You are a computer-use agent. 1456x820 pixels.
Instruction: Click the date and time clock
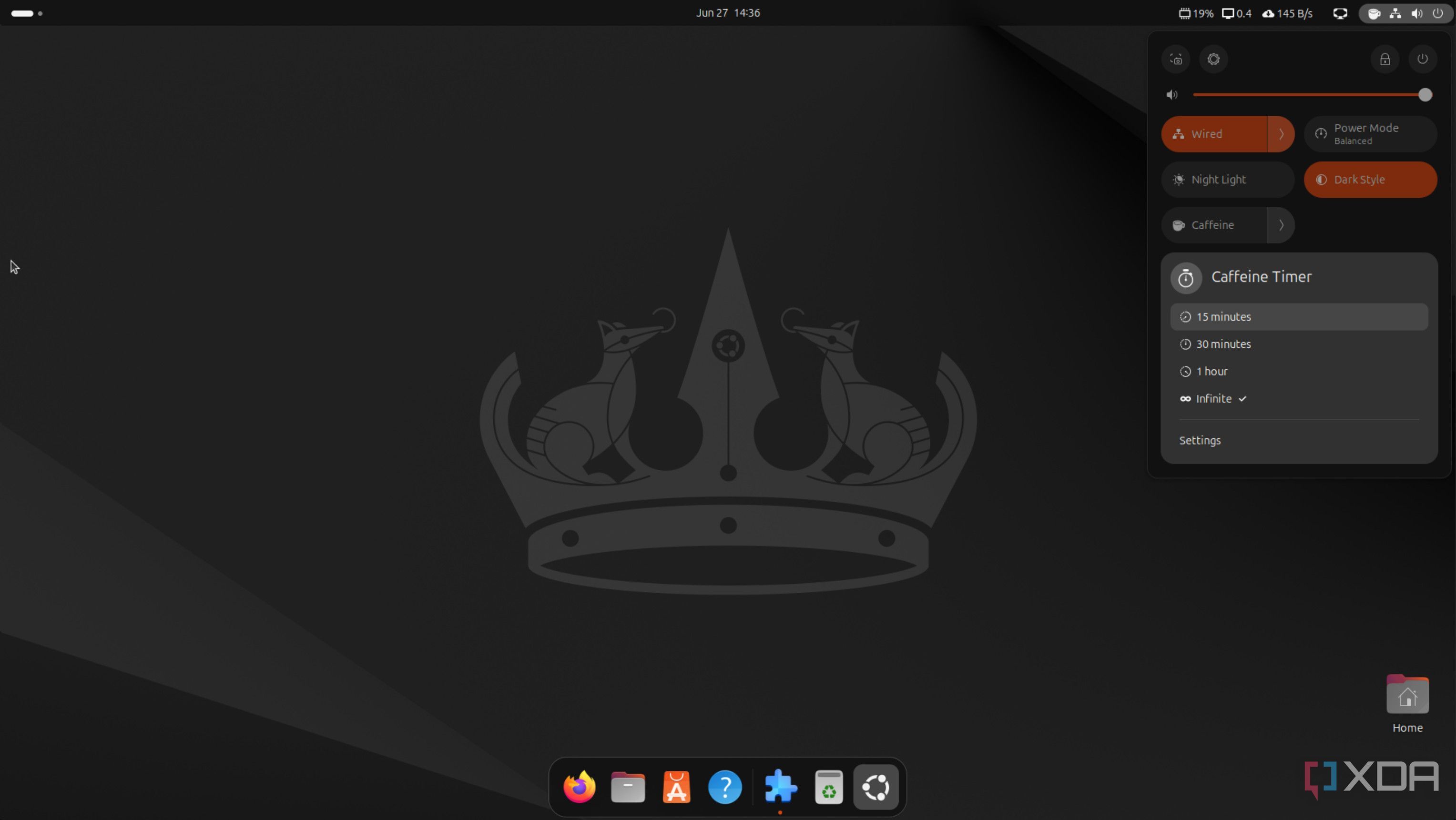coord(727,12)
